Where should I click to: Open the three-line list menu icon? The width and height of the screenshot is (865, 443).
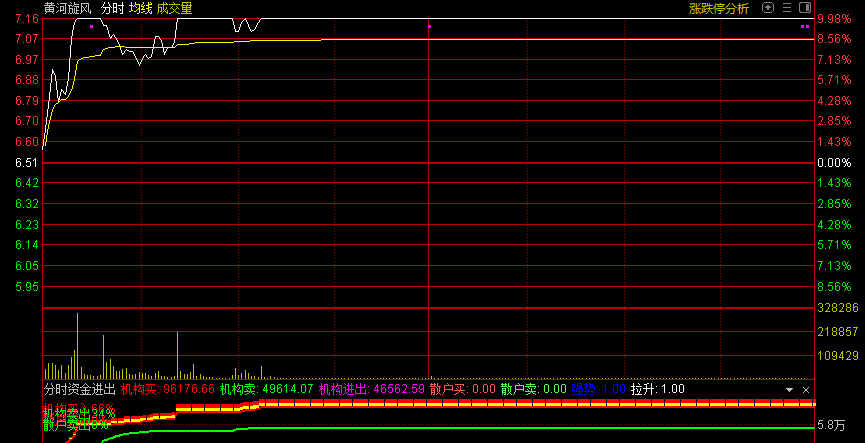coord(787,8)
